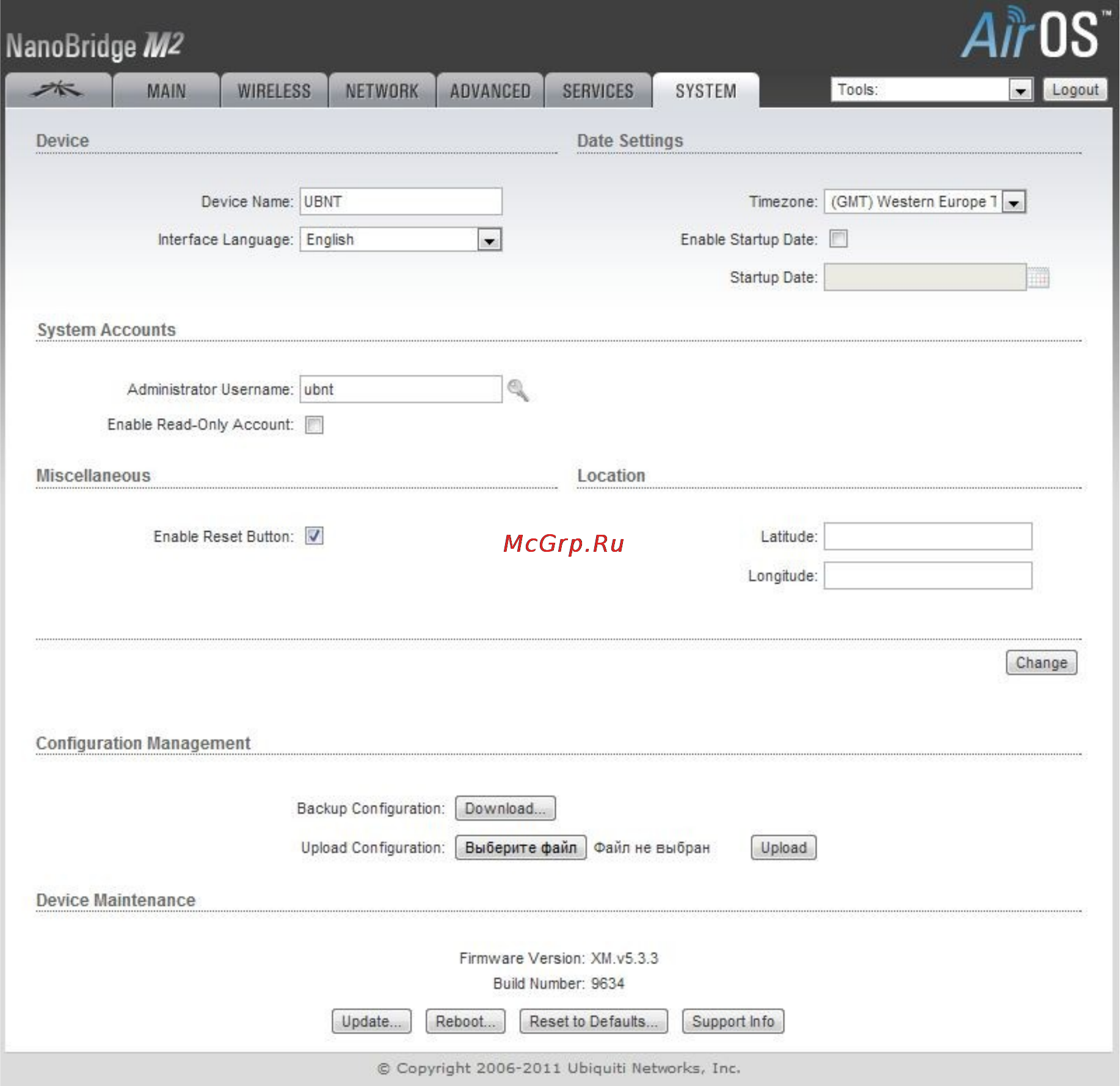Click the Файл не выбран label
This screenshot has width=1120, height=1086.
tap(652, 848)
